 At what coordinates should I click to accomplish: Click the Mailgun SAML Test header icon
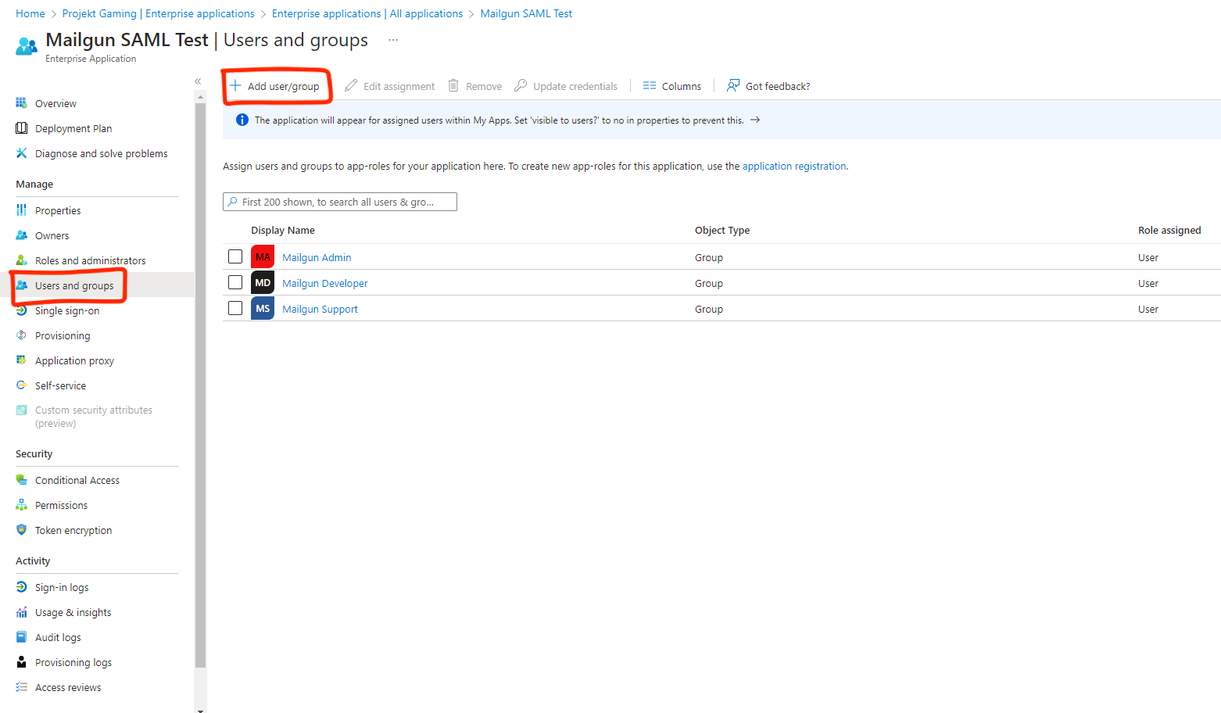[x=26, y=46]
